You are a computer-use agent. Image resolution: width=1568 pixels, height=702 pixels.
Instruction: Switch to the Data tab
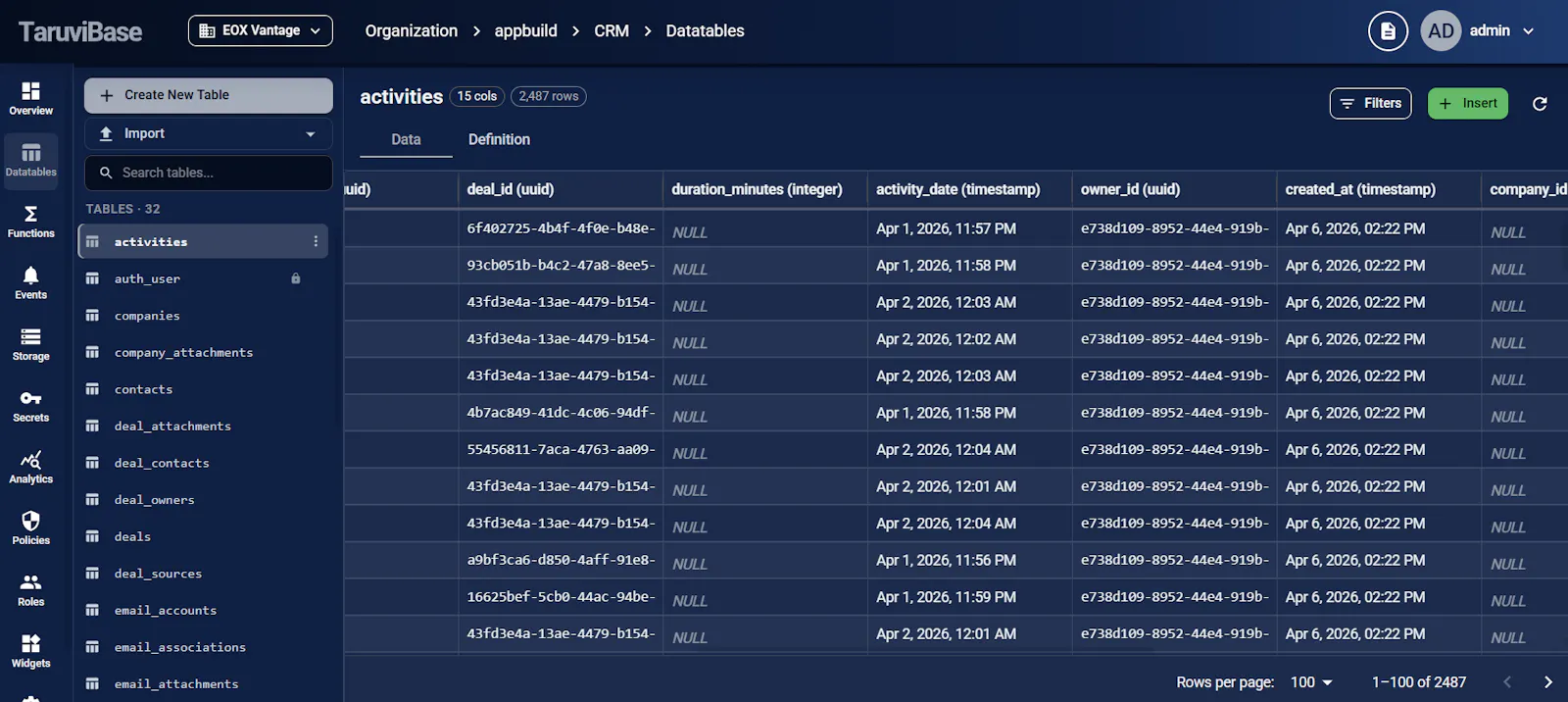[x=406, y=139]
